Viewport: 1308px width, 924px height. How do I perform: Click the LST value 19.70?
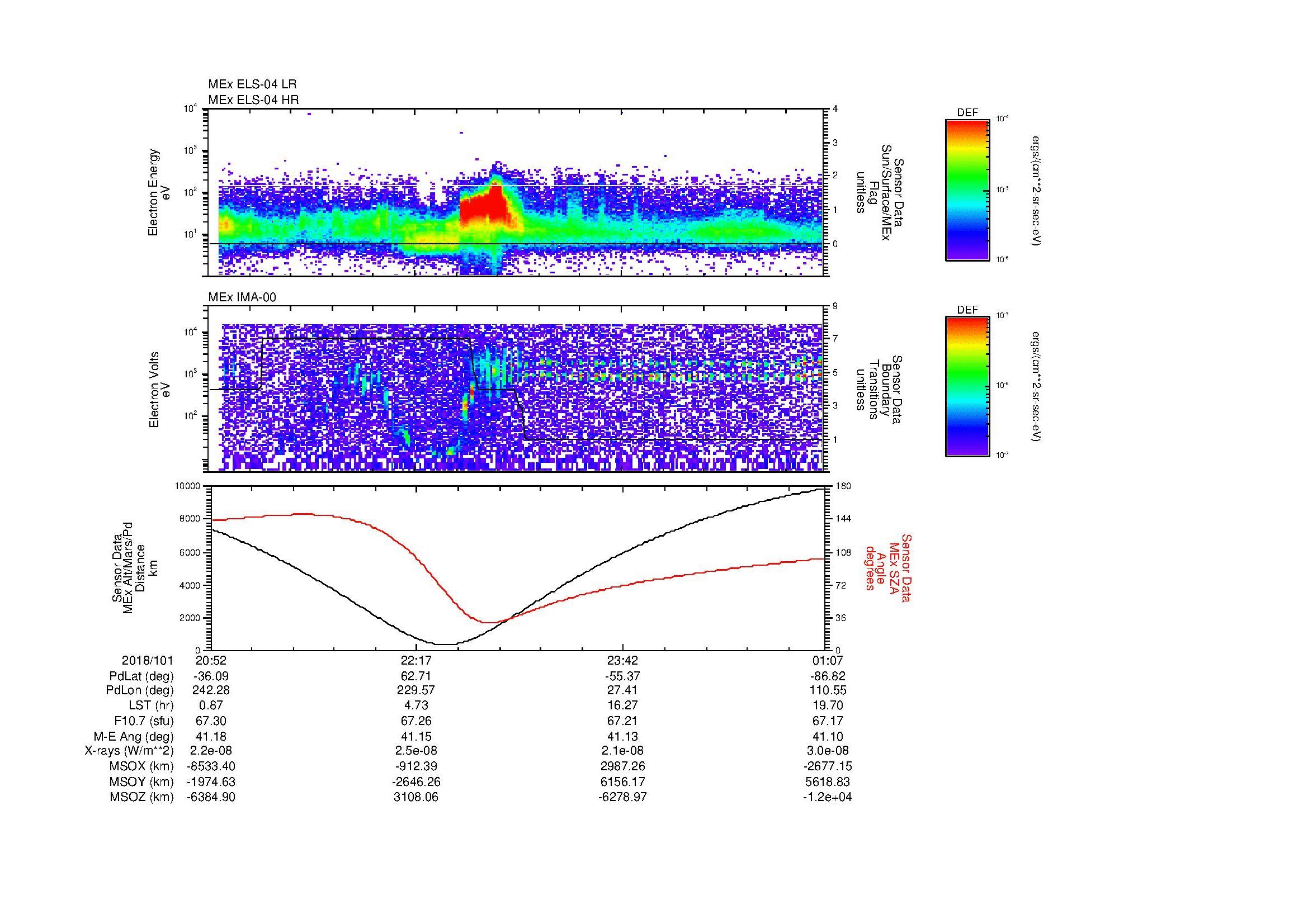829,705
